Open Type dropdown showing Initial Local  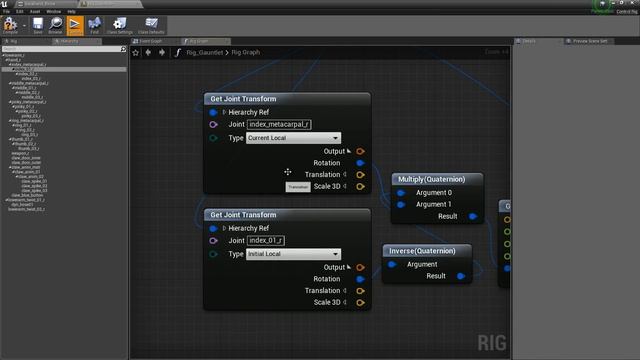coord(293,254)
